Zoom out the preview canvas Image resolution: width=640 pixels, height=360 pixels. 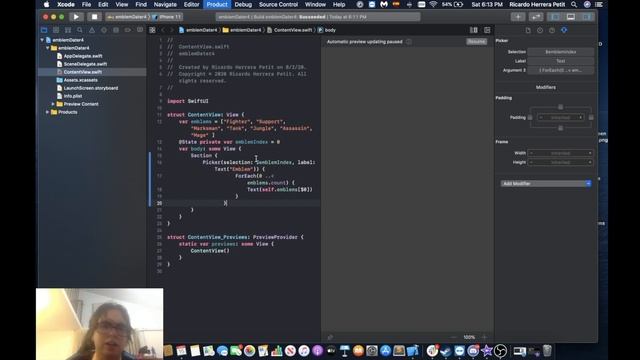[453, 337]
